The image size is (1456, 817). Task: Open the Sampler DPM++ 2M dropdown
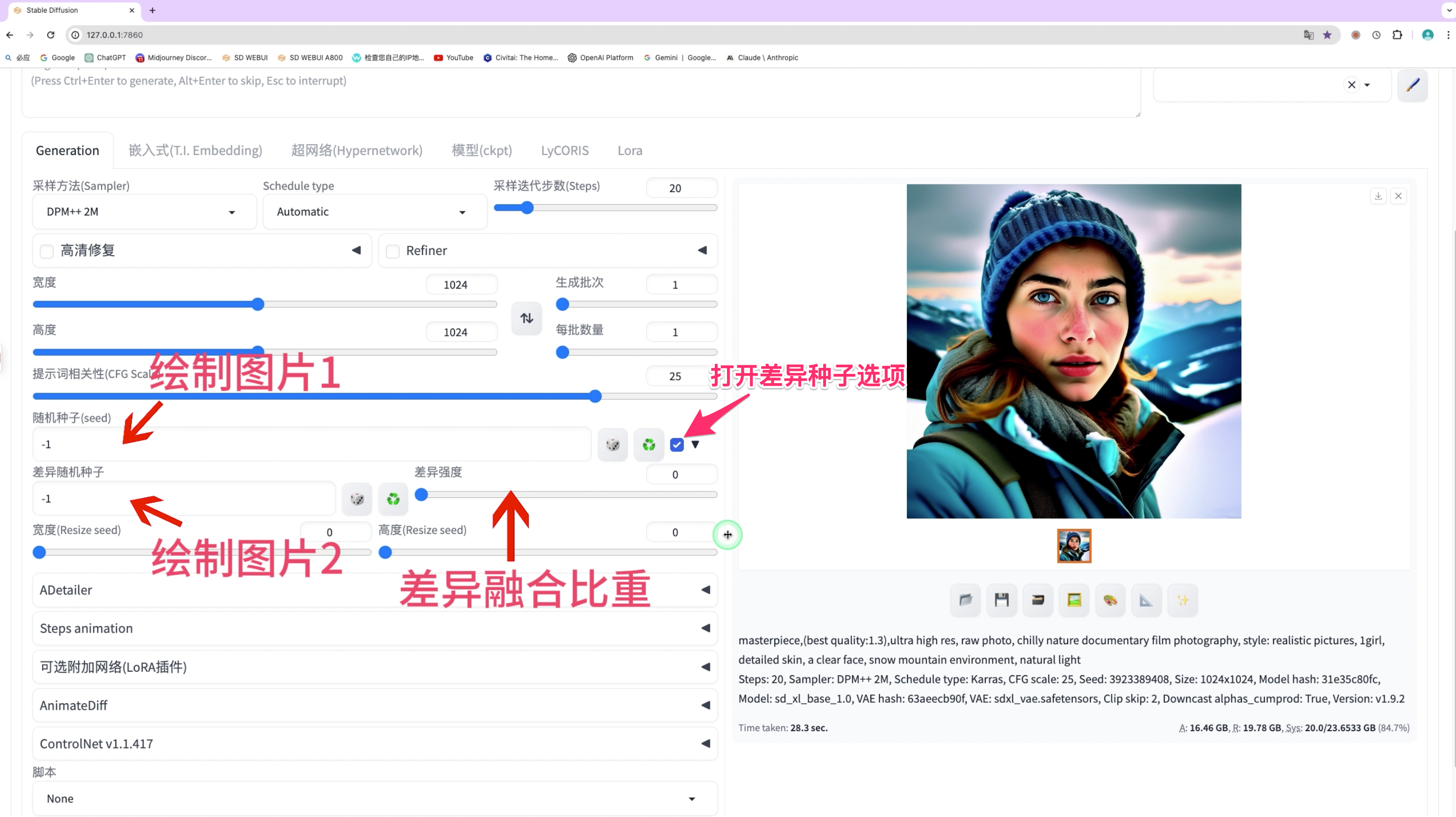pos(145,212)
